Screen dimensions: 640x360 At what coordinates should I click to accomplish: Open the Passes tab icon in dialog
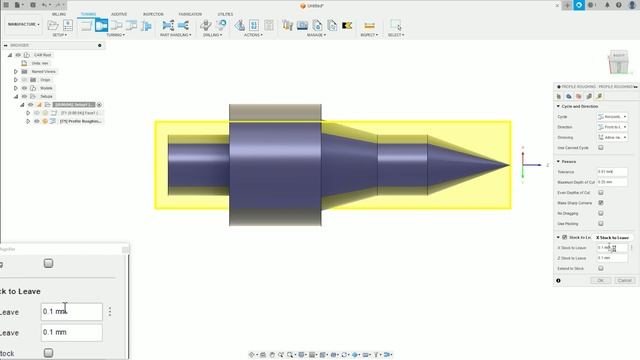point(589,96)
